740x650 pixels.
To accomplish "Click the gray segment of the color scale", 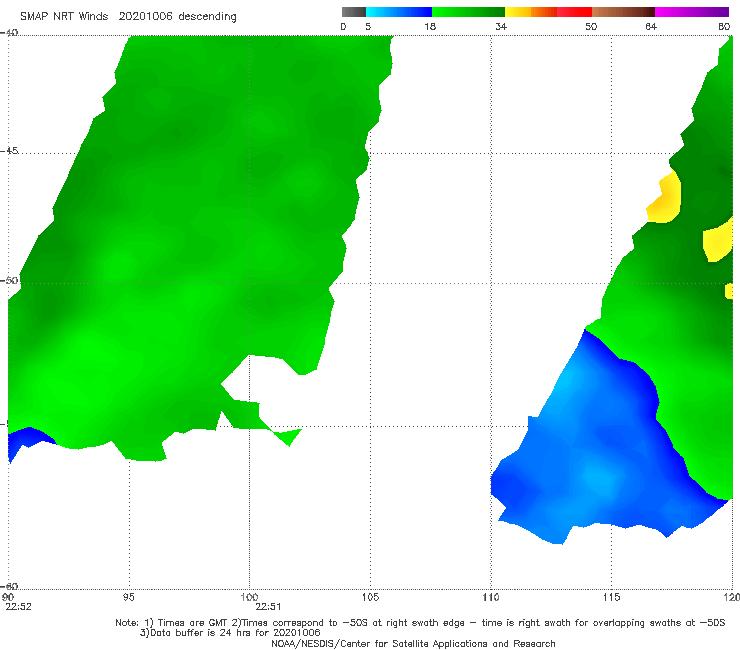I will coord(354,12).
